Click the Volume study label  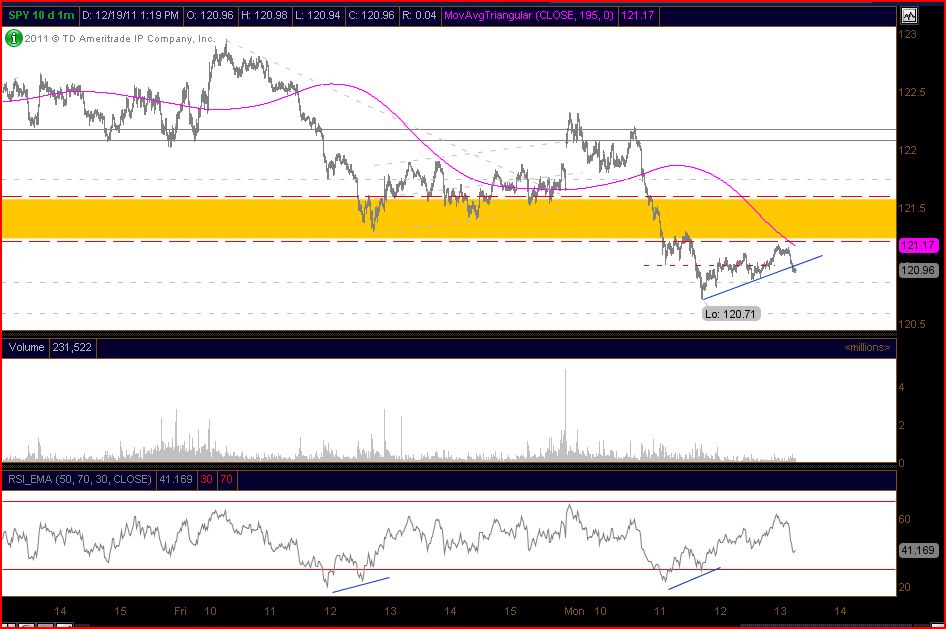point(26,347)
